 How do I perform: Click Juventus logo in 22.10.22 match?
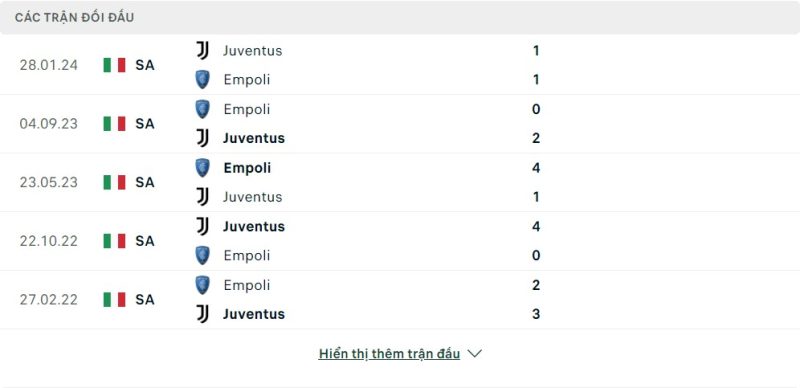coord(203,226)
